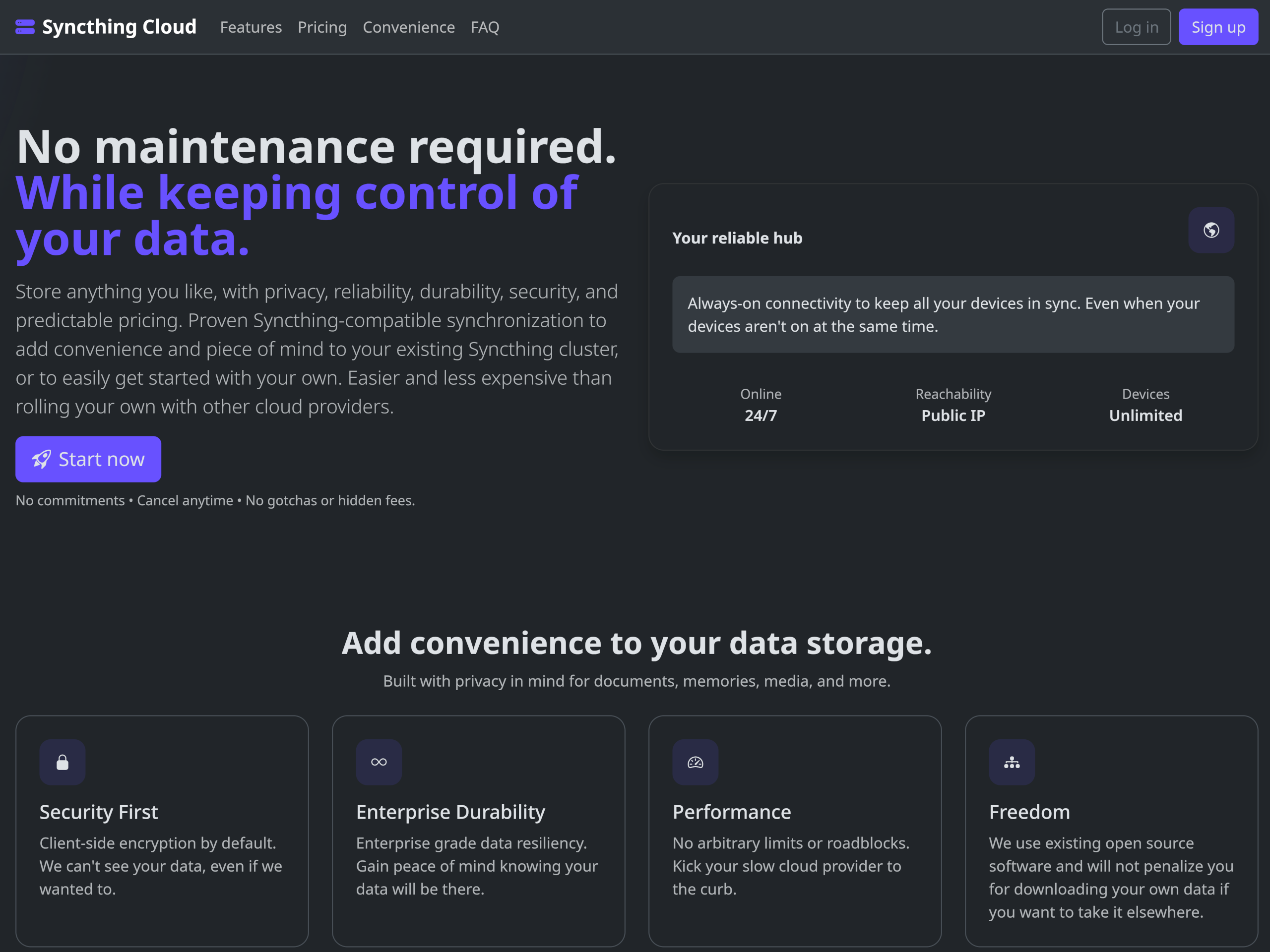1270x952 pixels.
Task: Click the Syncthing Cloud server logo icon
Action: 25,27
